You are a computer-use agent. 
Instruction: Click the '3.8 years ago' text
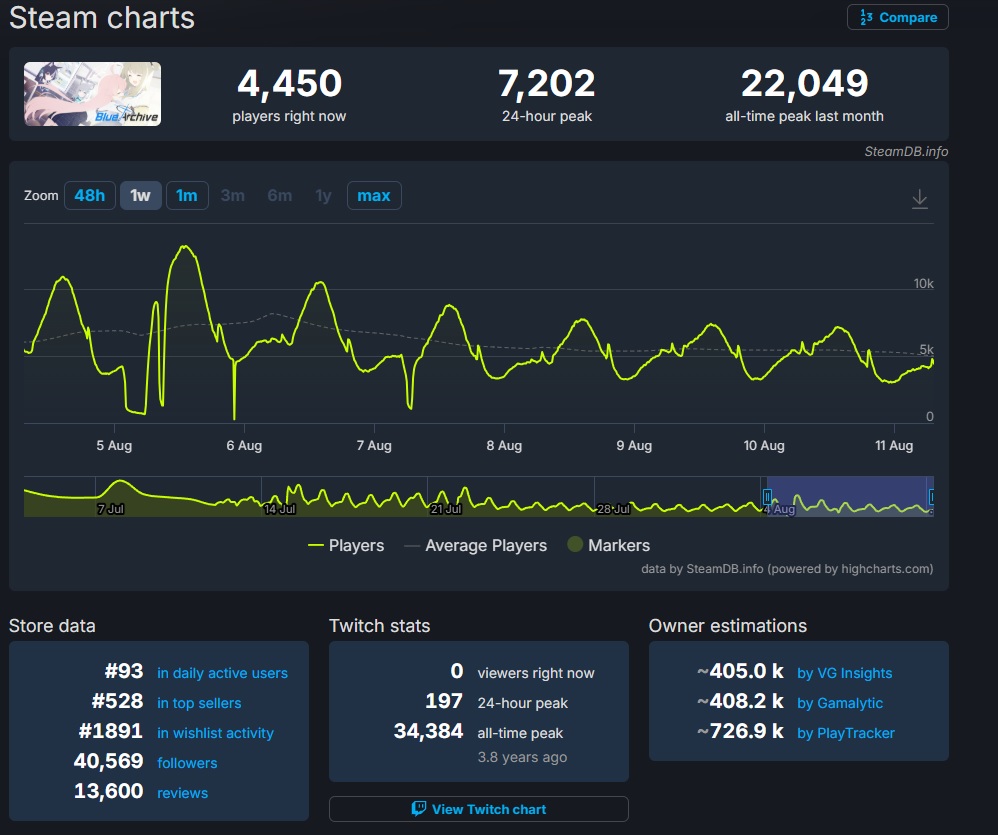522,757
